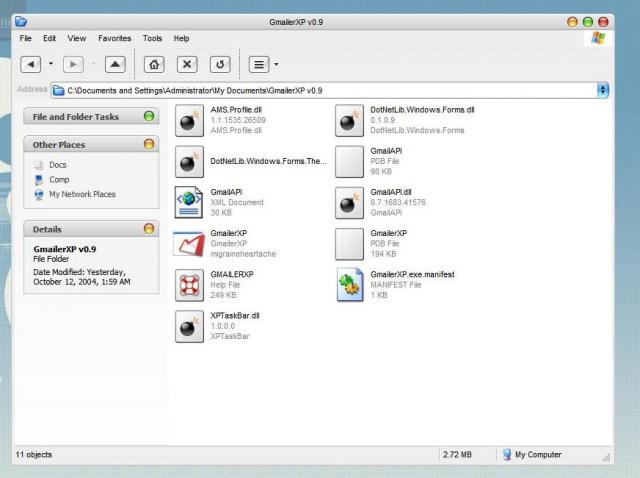640x478 pixels.
Task: Click the 2.72 MB status bar entry
Action: click(x=457, y=454)
